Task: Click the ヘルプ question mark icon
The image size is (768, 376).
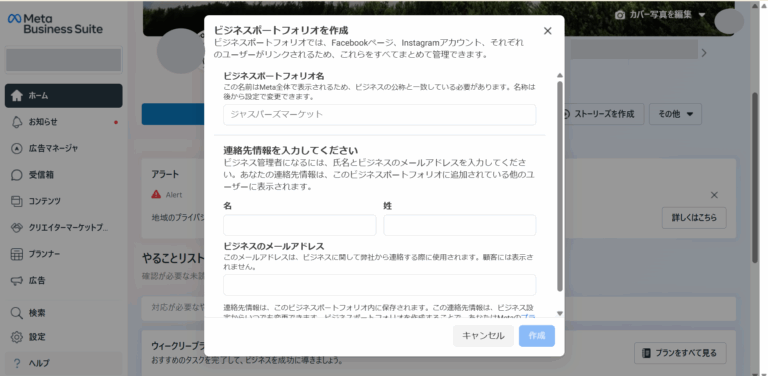Action: (x=17, y=363)
